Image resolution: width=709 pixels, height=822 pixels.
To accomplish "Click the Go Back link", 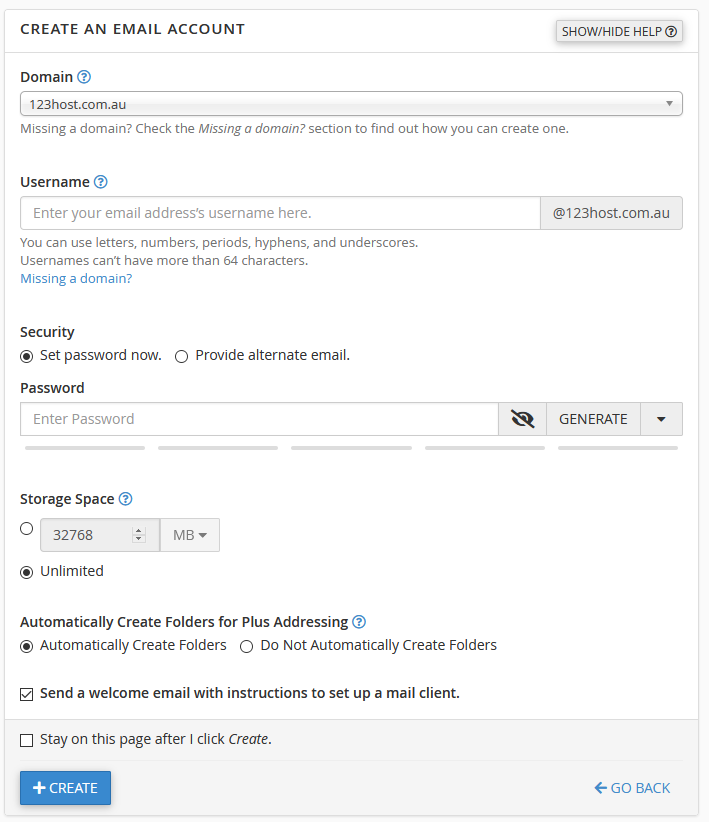I will click(640, 787).
